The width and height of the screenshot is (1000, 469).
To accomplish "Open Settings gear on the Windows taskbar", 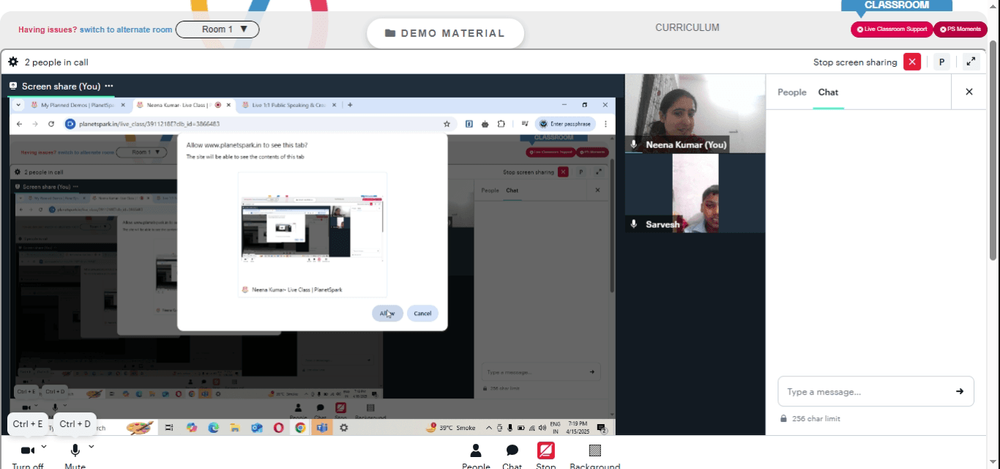I will (x=343, y=428).
